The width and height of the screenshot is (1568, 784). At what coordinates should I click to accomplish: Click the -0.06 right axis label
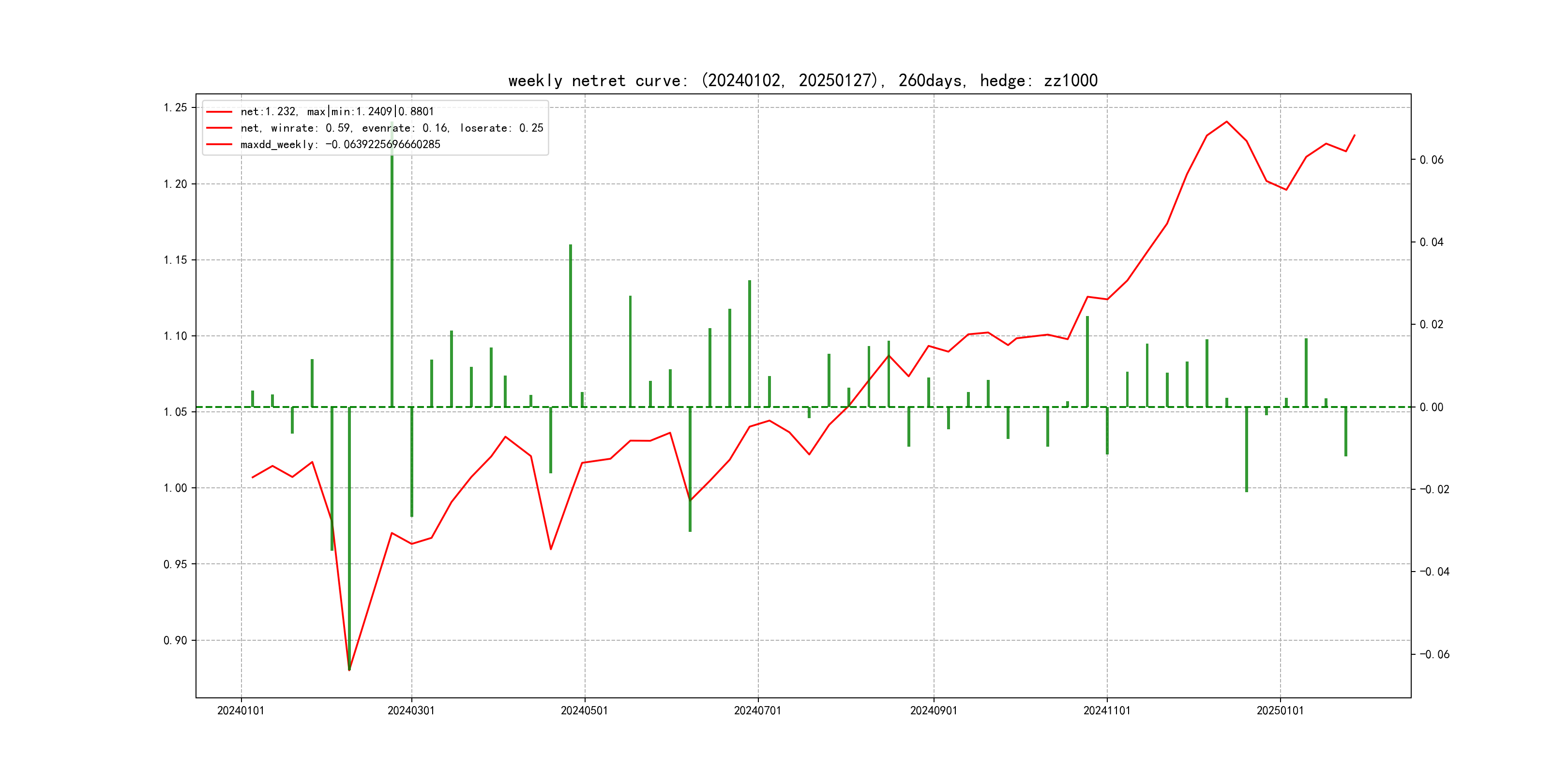1434,654
